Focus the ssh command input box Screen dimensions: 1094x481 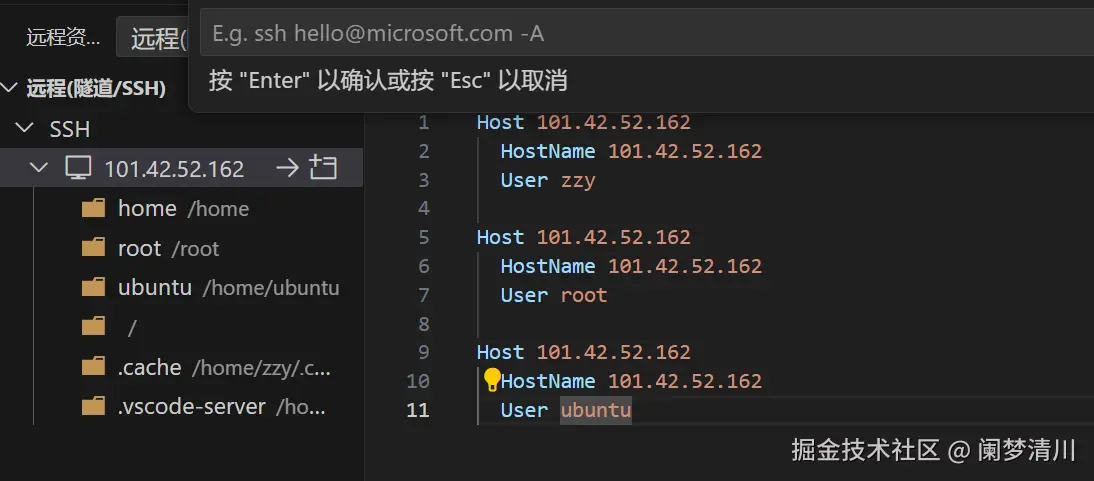point(640,34)
